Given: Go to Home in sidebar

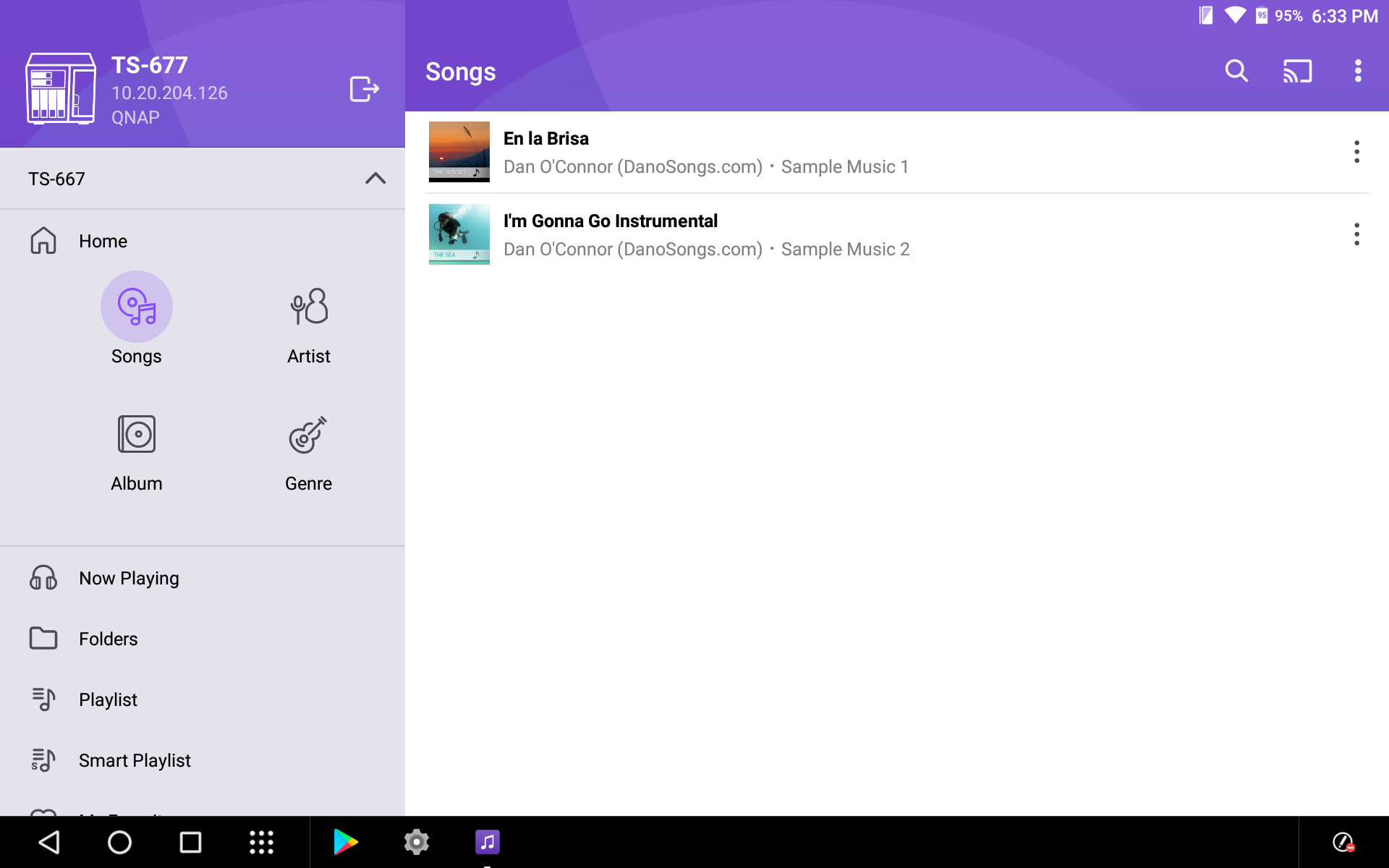Looking at the screenshot, I should [203, 241].
